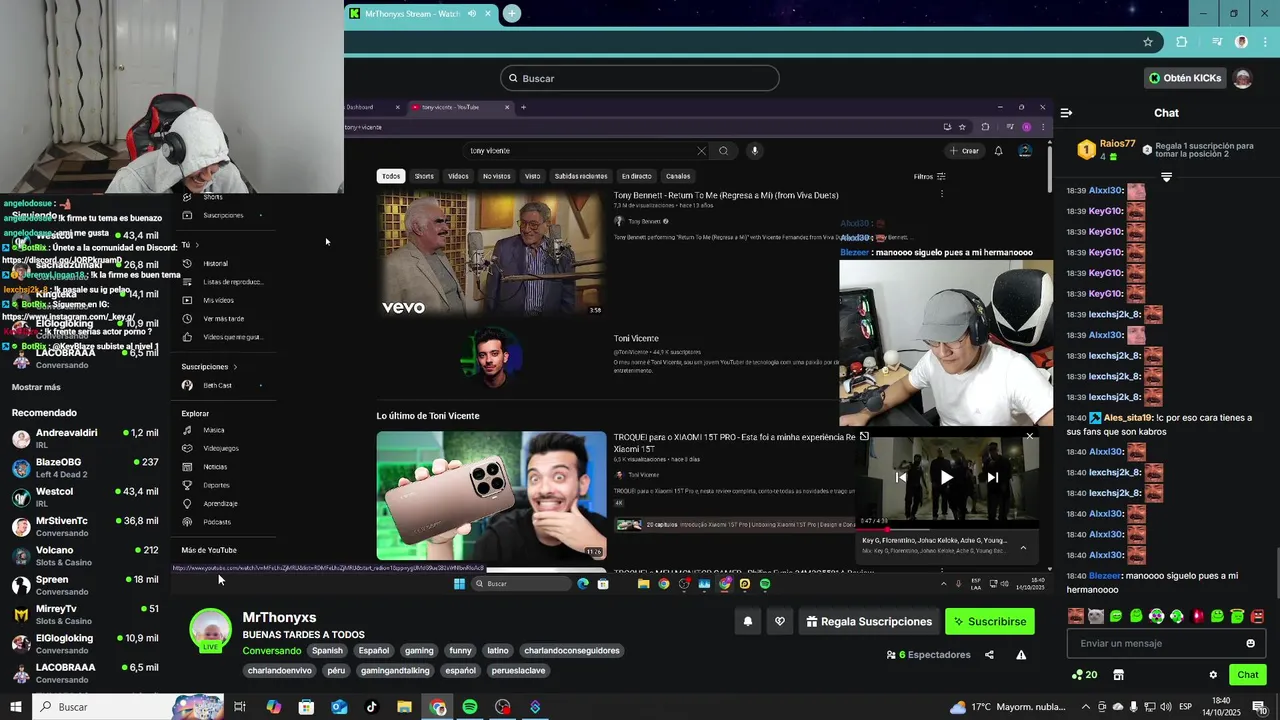Open Tony Bennett Vevo video thumbnail

point(491,254)
